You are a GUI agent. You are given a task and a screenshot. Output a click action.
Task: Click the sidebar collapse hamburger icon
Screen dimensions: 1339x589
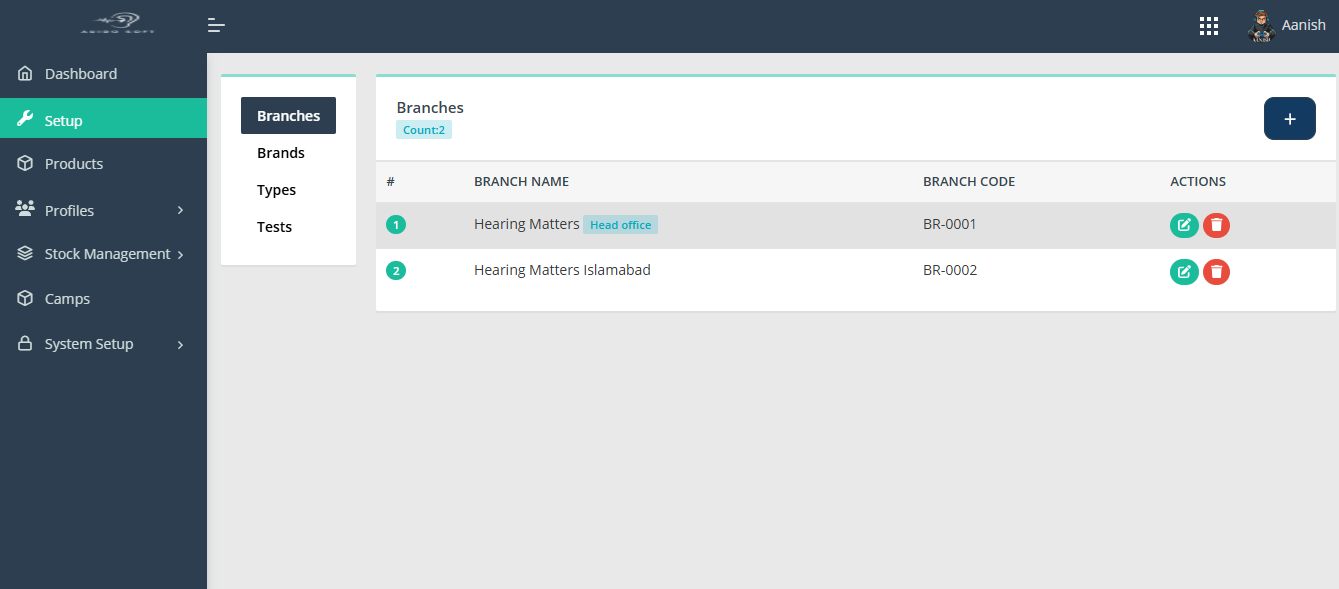216,25
